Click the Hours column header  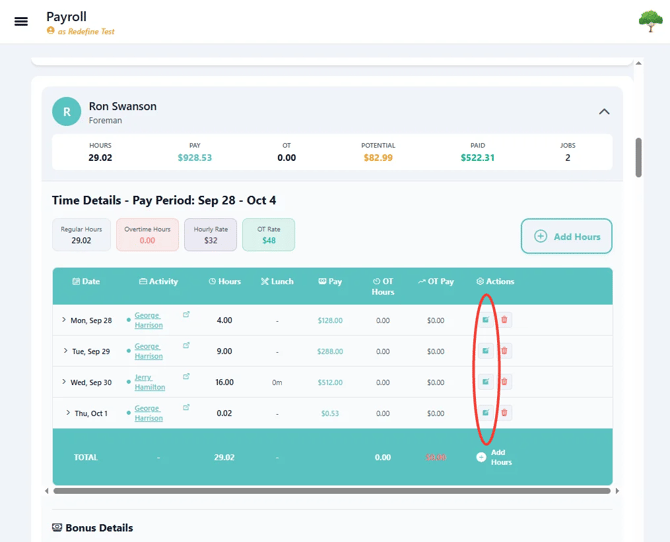tap(225, 281)
